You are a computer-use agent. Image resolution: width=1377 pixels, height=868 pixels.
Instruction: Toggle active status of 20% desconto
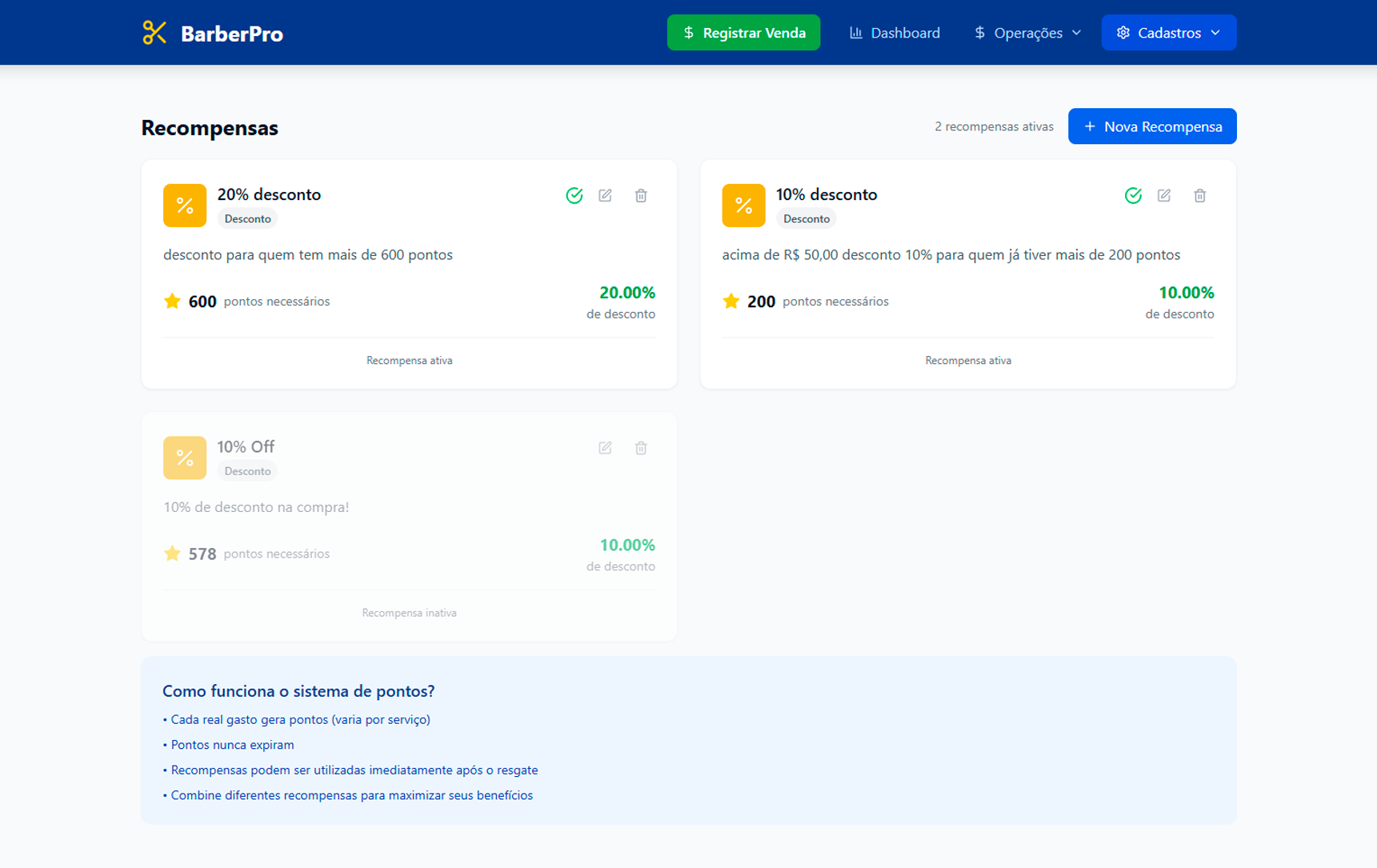click(574, 195)
